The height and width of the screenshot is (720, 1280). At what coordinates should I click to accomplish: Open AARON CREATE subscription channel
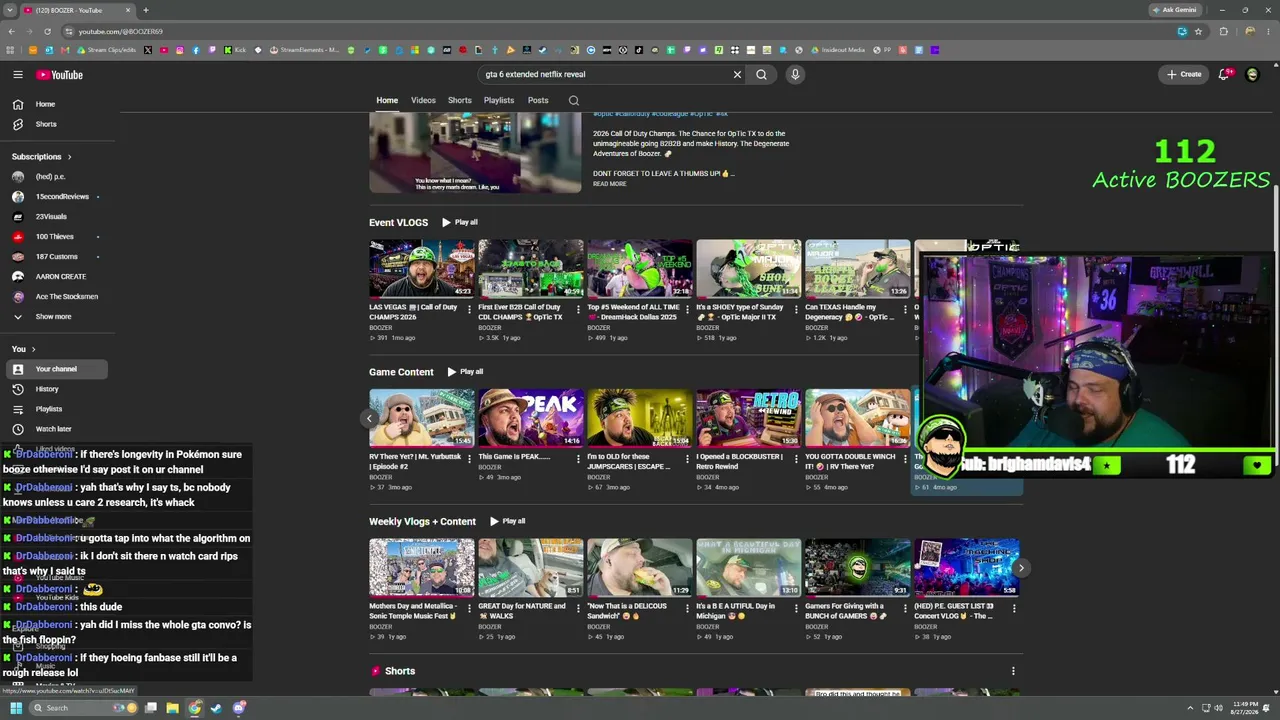(x=55, y=277)
